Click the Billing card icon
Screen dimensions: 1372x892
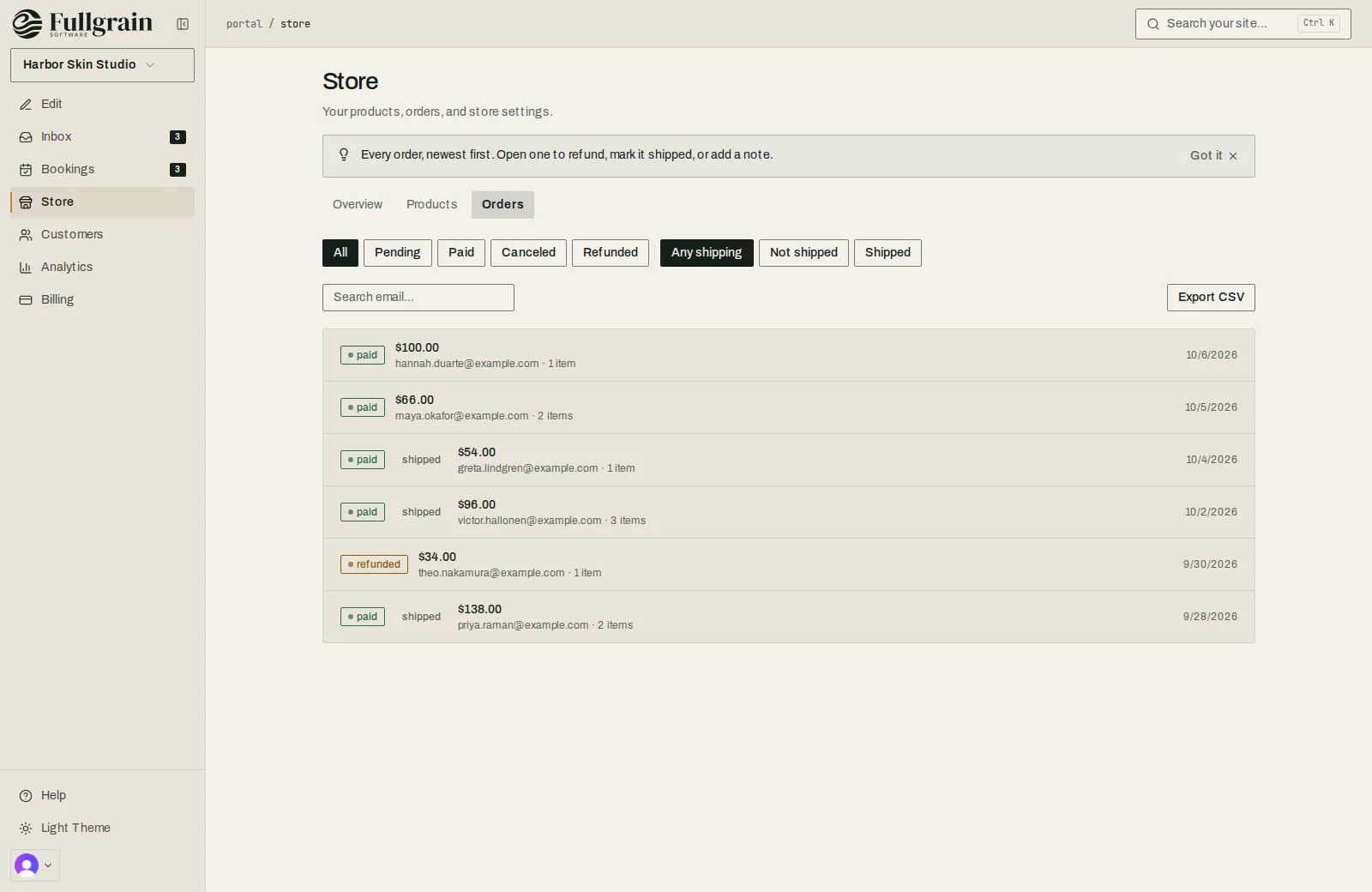coord(26,300)
